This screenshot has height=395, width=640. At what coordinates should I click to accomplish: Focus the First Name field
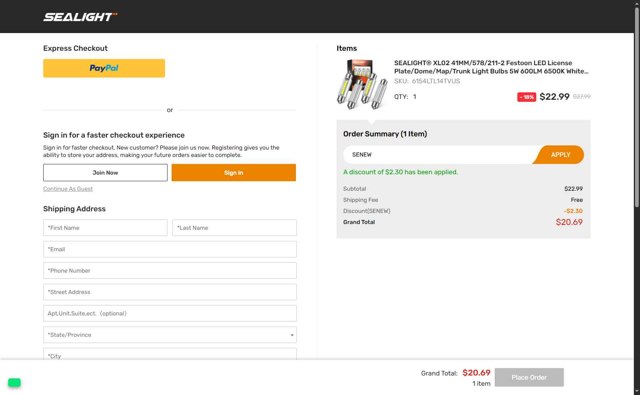click(105, 228)
